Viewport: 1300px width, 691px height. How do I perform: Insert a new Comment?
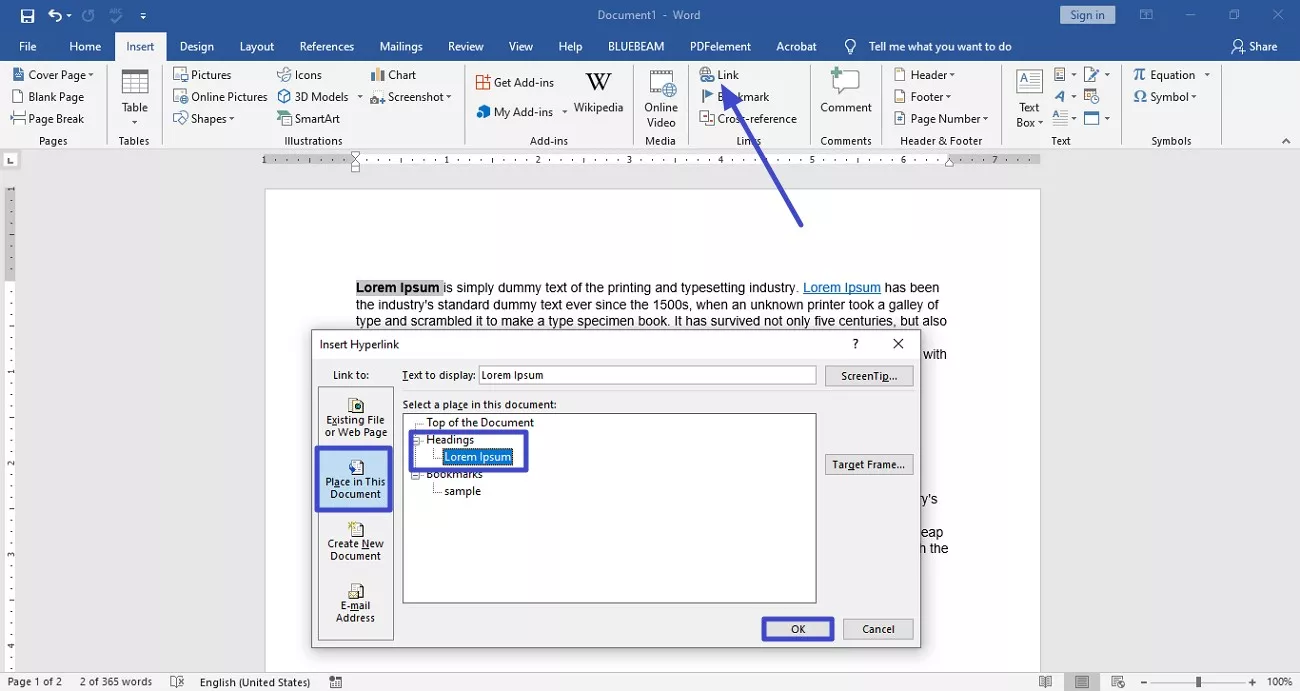point(845,92)
